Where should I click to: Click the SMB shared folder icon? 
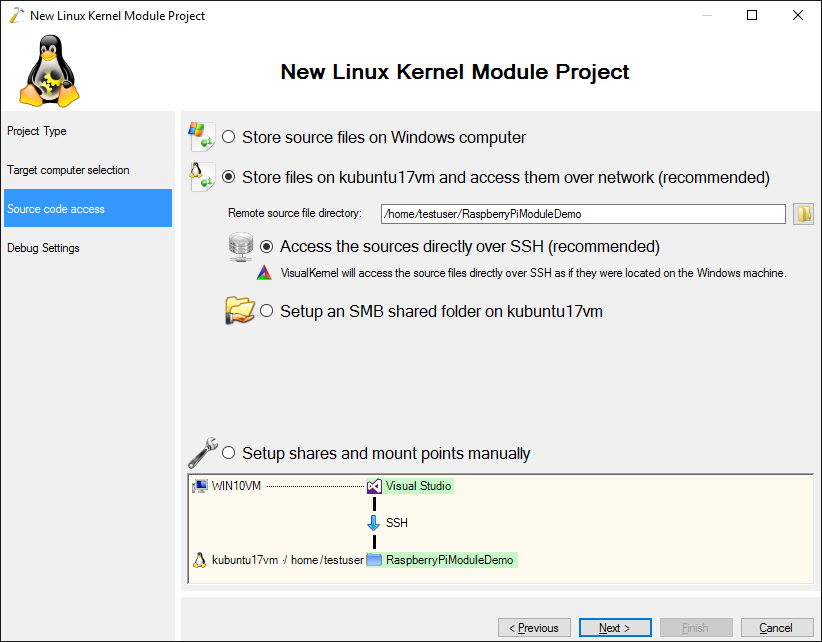tap(240, 311)
